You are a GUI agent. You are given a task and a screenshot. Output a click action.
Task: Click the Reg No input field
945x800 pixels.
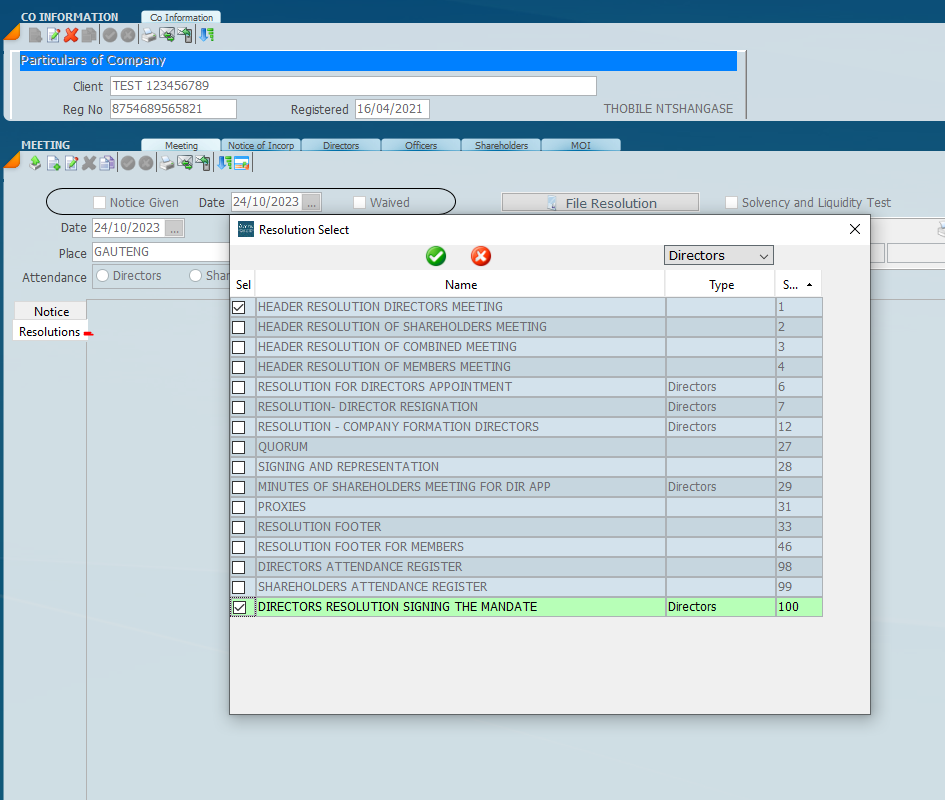(173, 109)
